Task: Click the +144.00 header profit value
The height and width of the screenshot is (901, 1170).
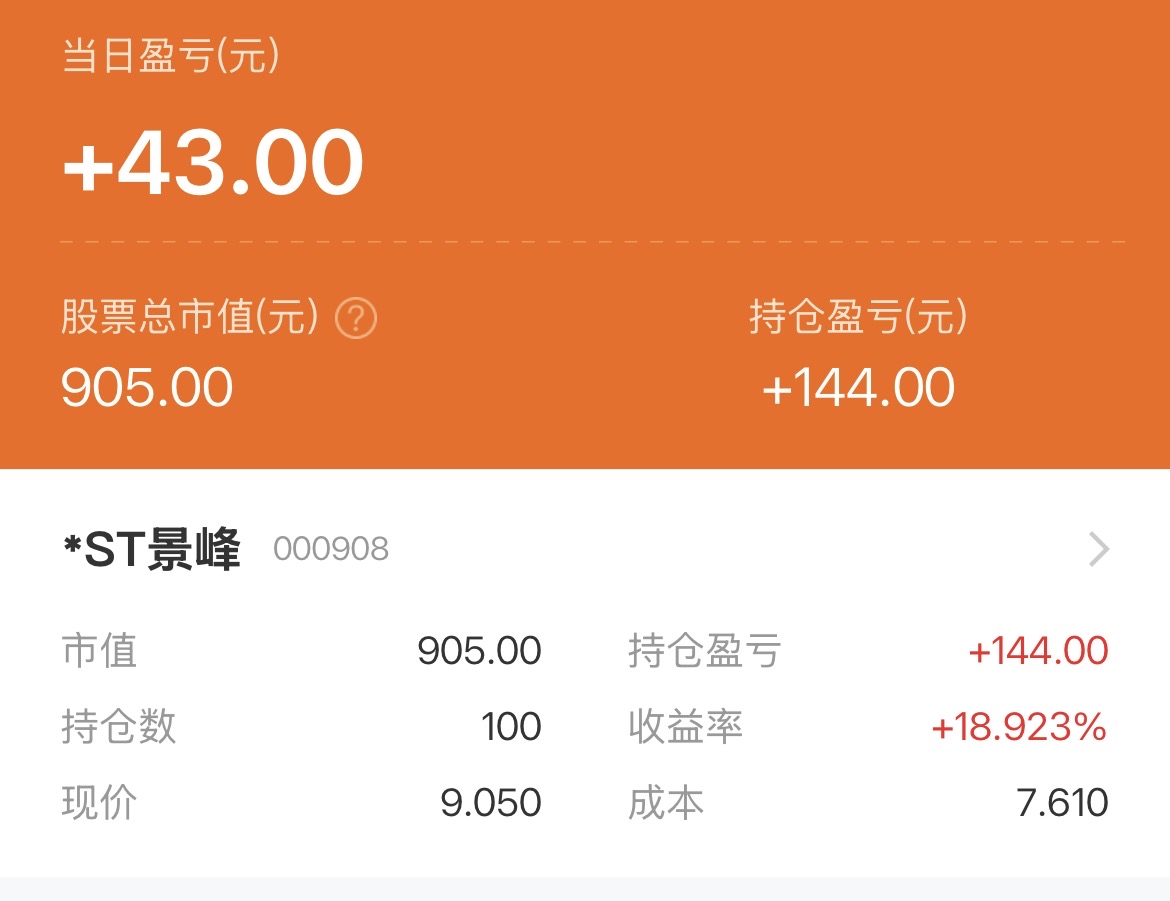Action: (x=858, y=388)
